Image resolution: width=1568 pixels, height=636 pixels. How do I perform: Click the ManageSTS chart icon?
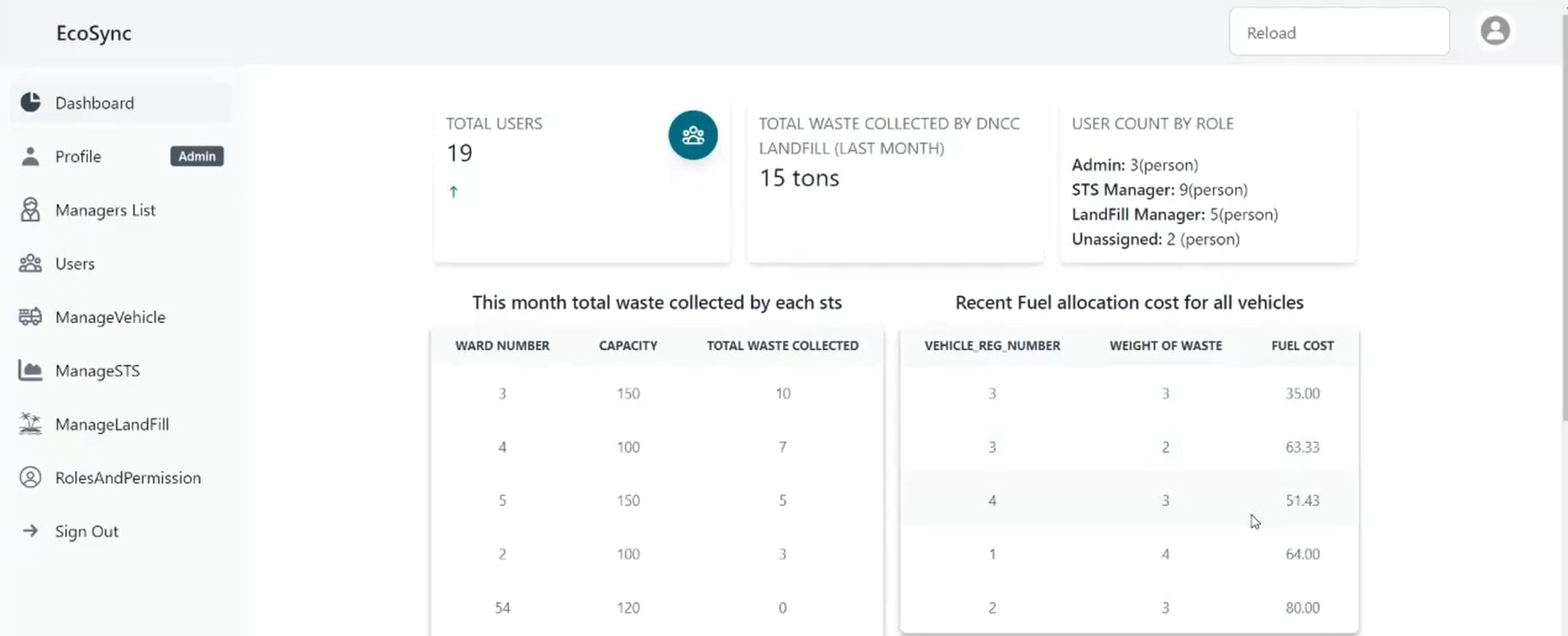tap(30, 370)
